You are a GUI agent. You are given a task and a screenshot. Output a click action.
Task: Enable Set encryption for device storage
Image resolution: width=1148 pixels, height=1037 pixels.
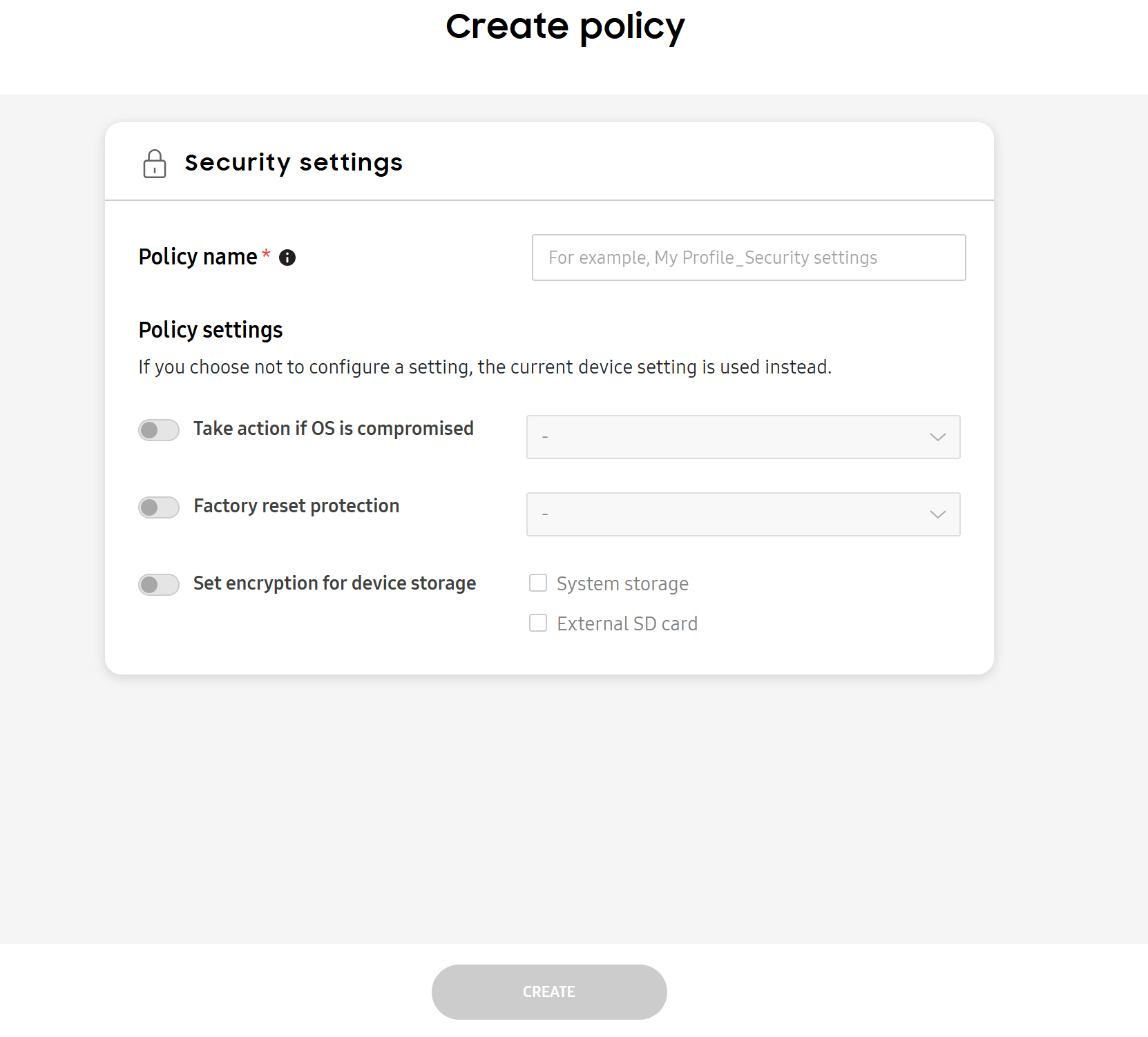click(x=158, y=584)
